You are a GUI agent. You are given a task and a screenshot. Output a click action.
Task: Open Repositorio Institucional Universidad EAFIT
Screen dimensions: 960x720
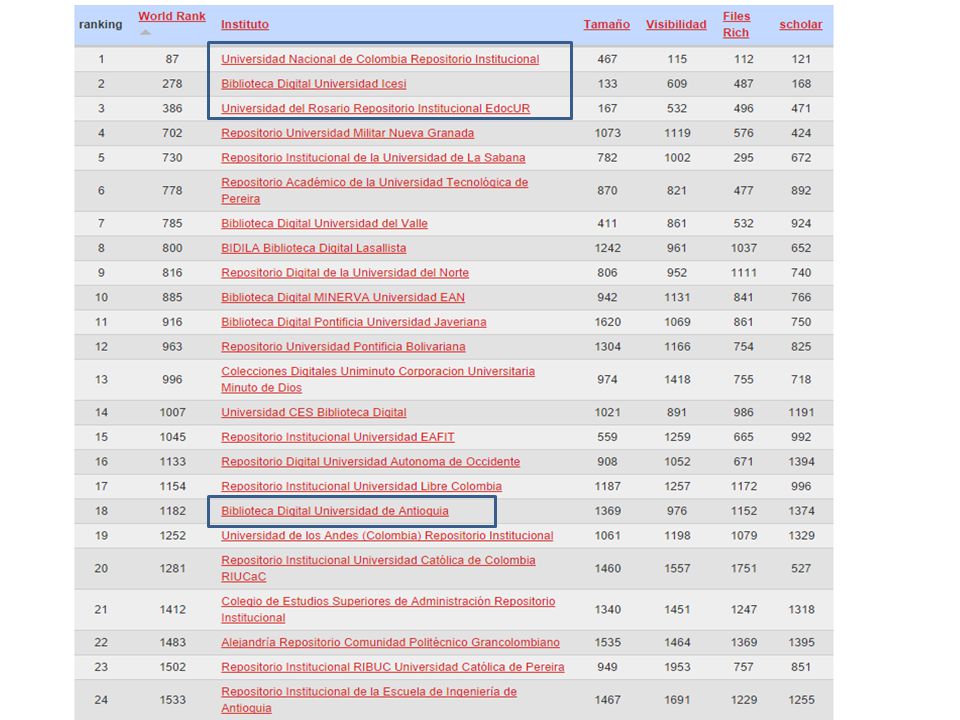coord(337,437)
